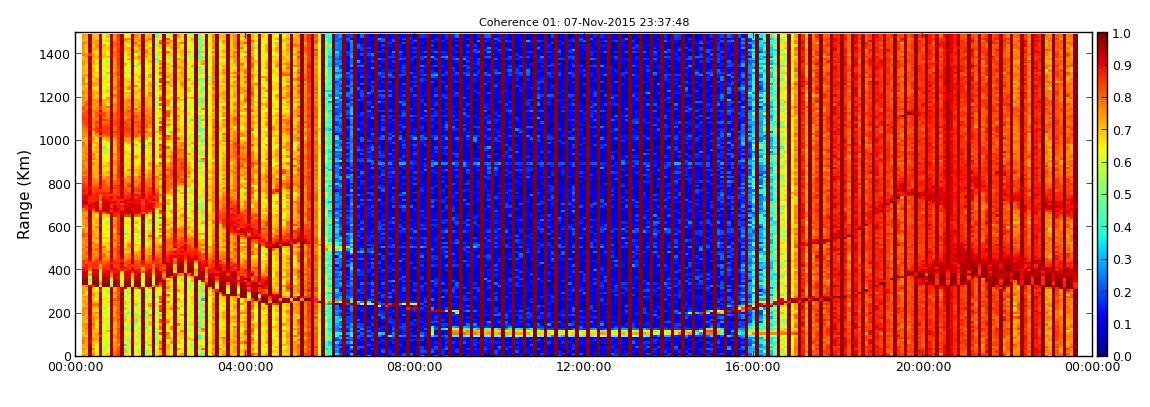The height and width of the screenshot is (407, 1150).
Task: Click the 1400 tick label on the range axis
Action: coord(53,54)
